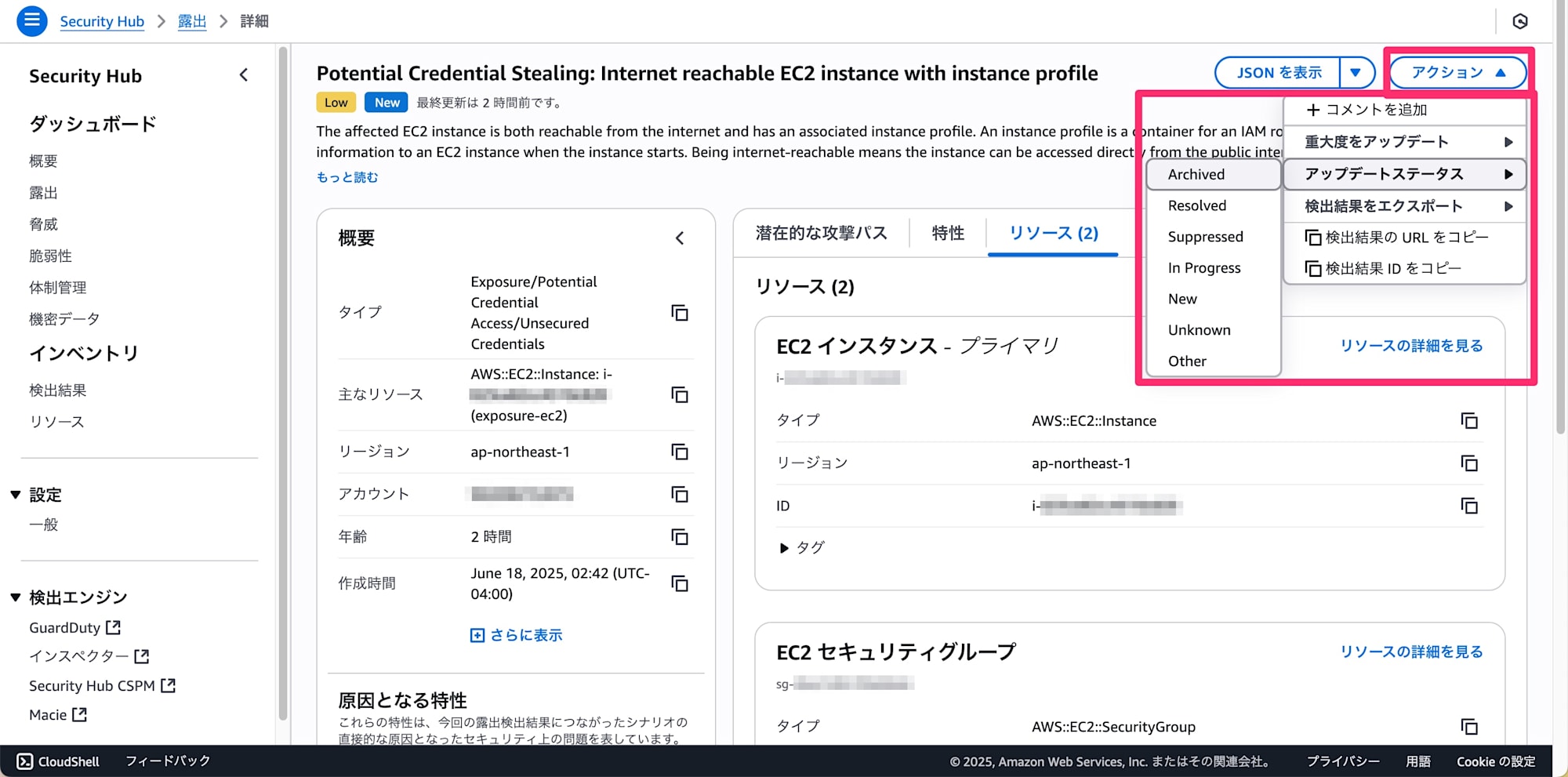Set status to In Progress
Viewport: 1568px width, 777px height.
(1214, 268)
